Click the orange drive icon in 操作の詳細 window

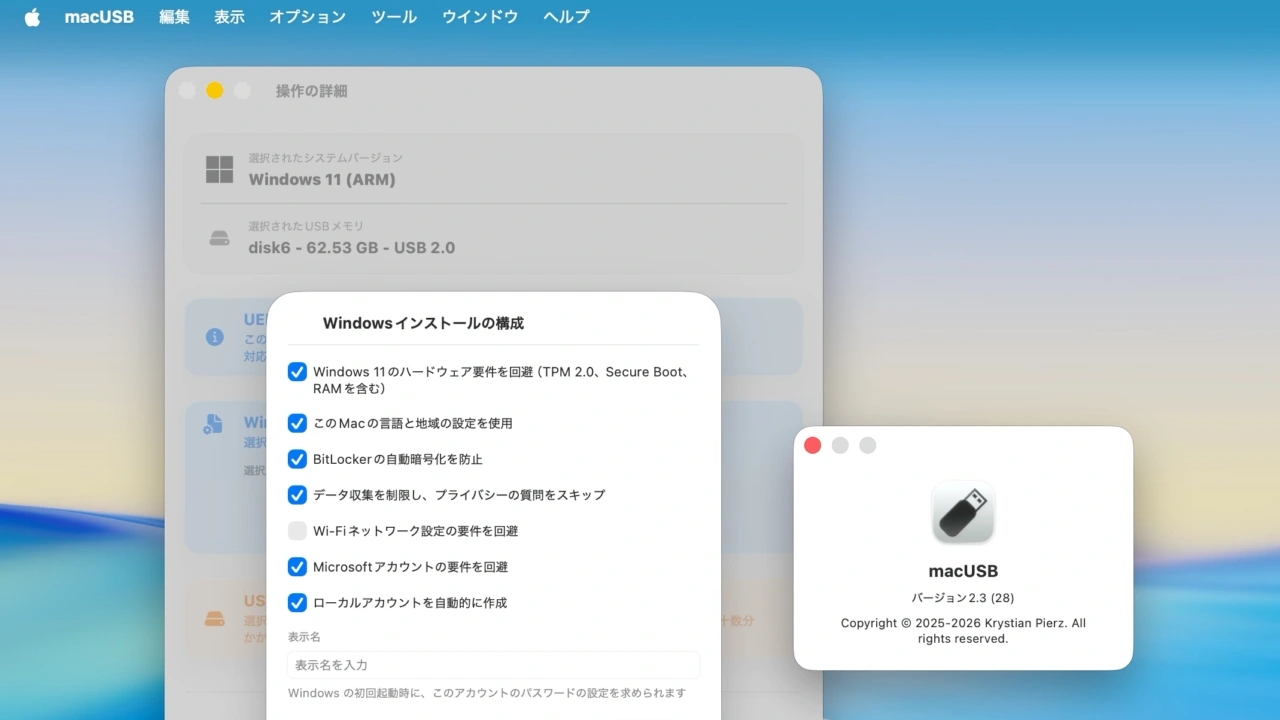[x=214, y=619]
